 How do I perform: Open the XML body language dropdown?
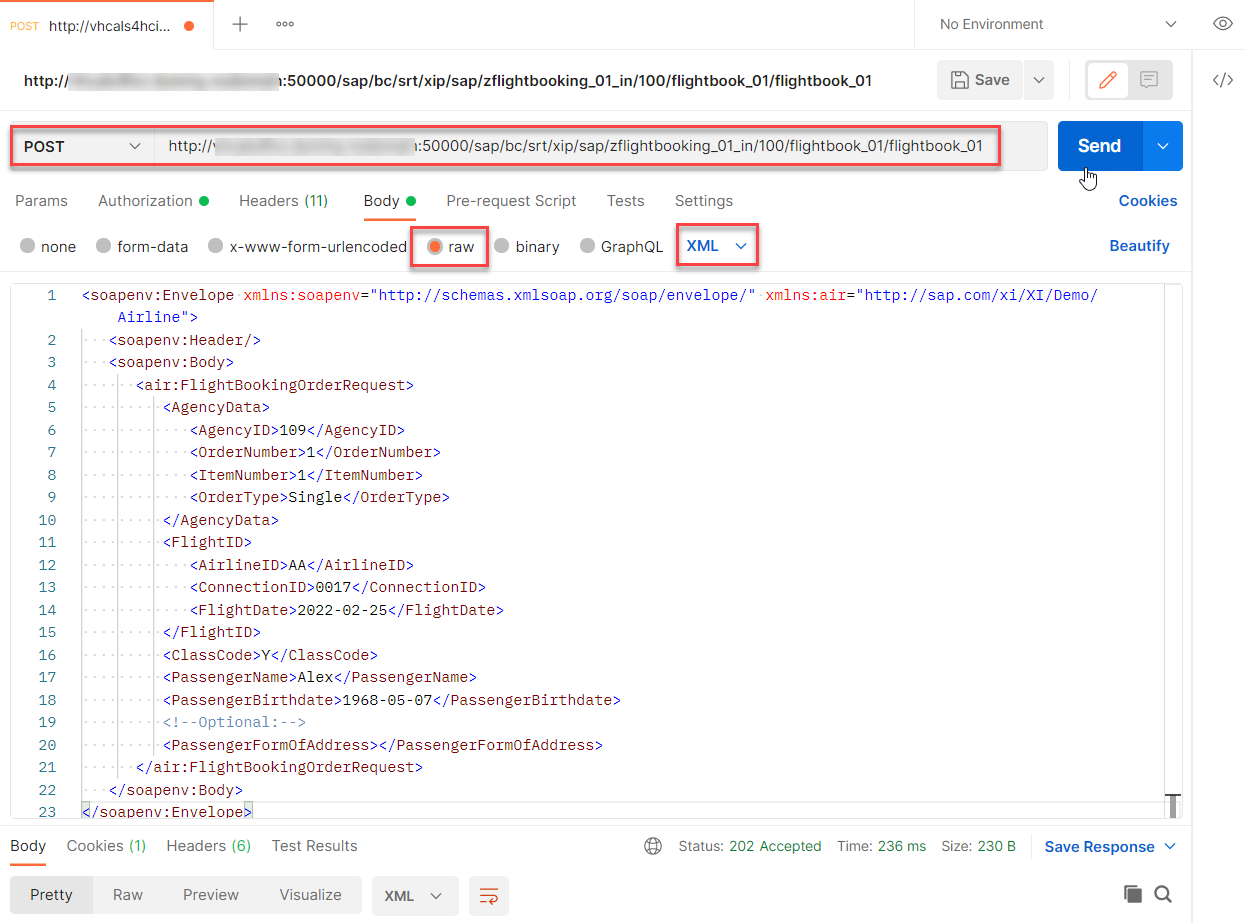717,245
